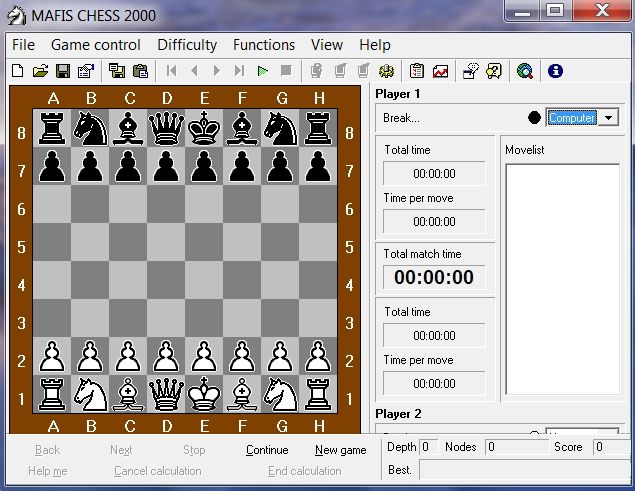
Task: Select the black king on E8
Action: point(204,128)
